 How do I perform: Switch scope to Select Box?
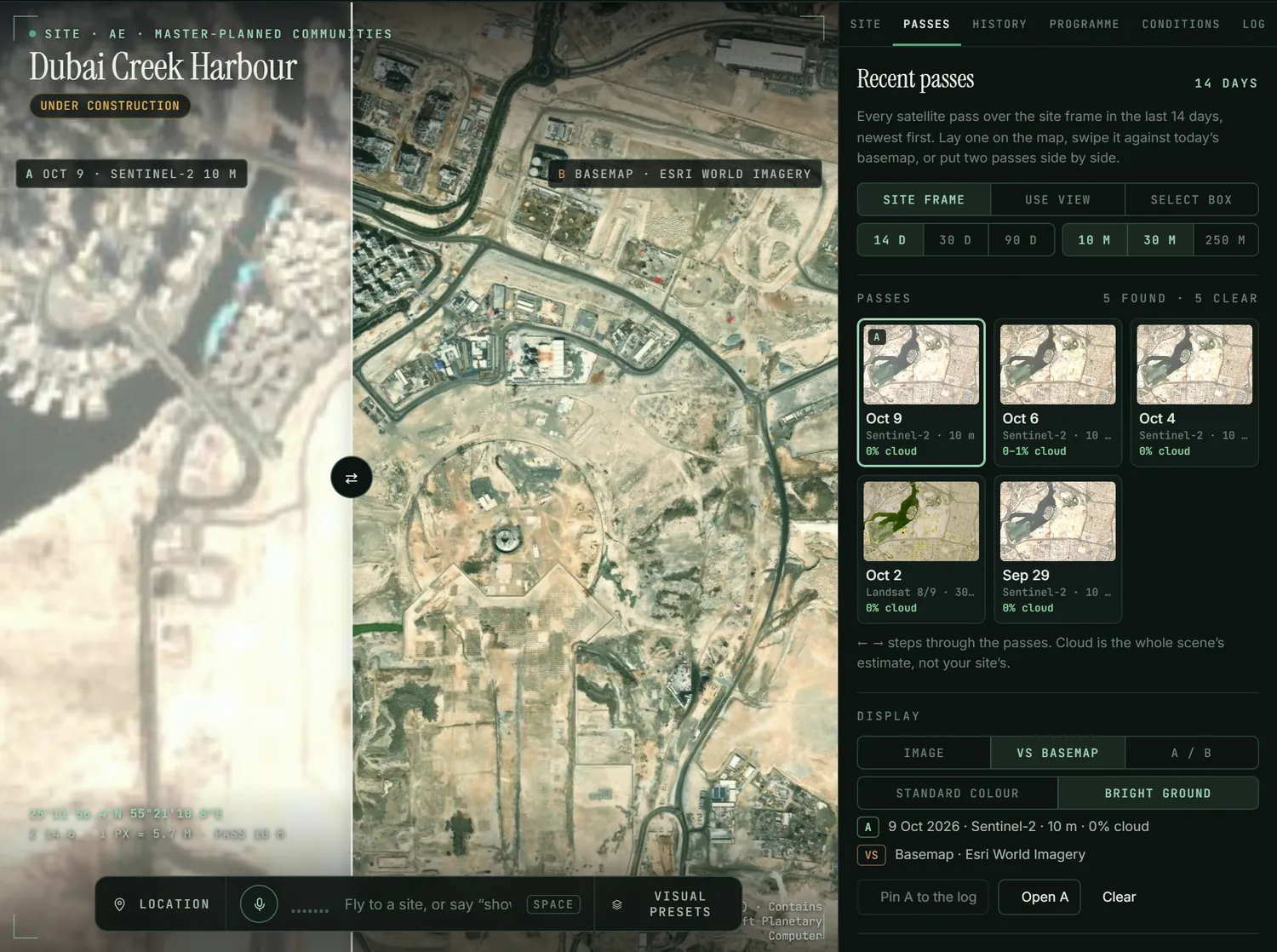click(x=1192, y=199)
